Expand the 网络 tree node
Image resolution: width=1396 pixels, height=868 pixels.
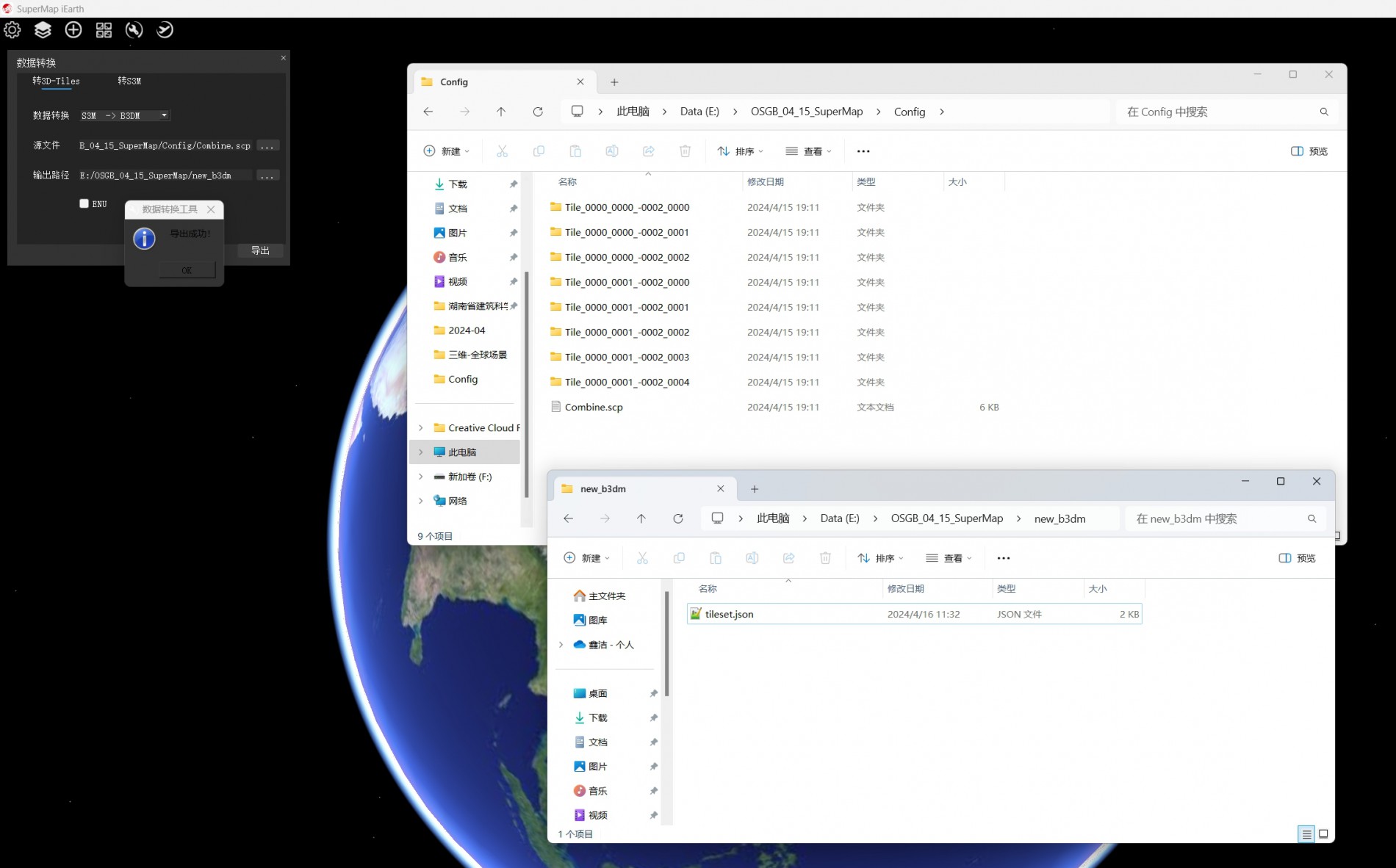[420, 501]
